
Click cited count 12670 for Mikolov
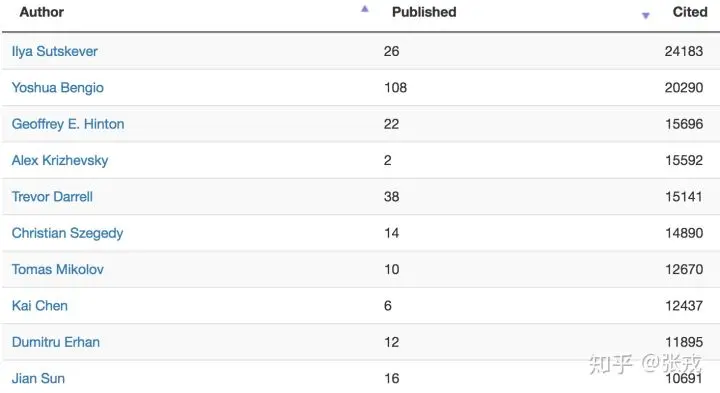pyautogui.click(x=684, y=269)
